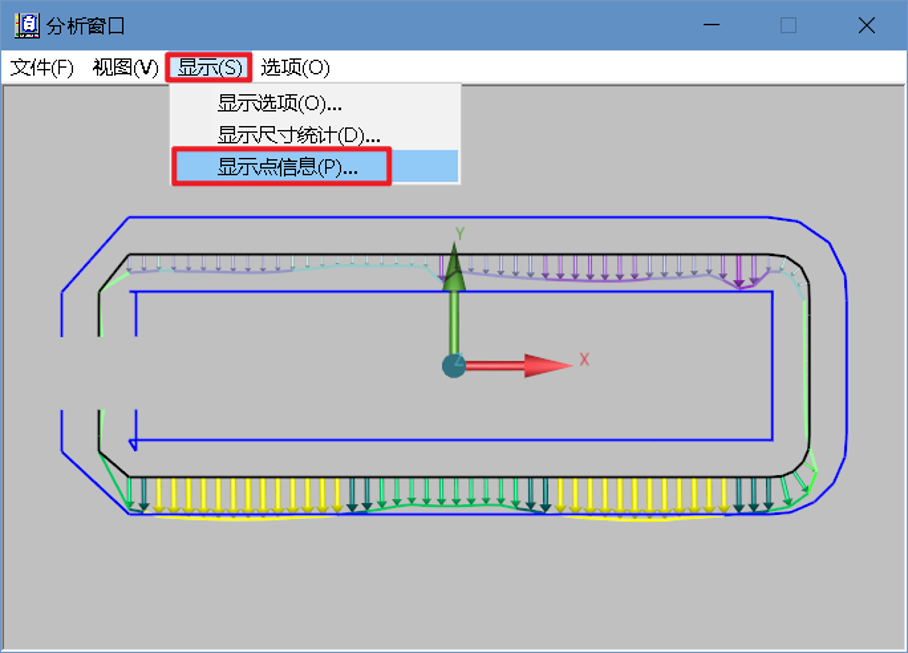Click the green Y axis label
908x653 pixels.
pyautogui.click(x=460, y=233)
